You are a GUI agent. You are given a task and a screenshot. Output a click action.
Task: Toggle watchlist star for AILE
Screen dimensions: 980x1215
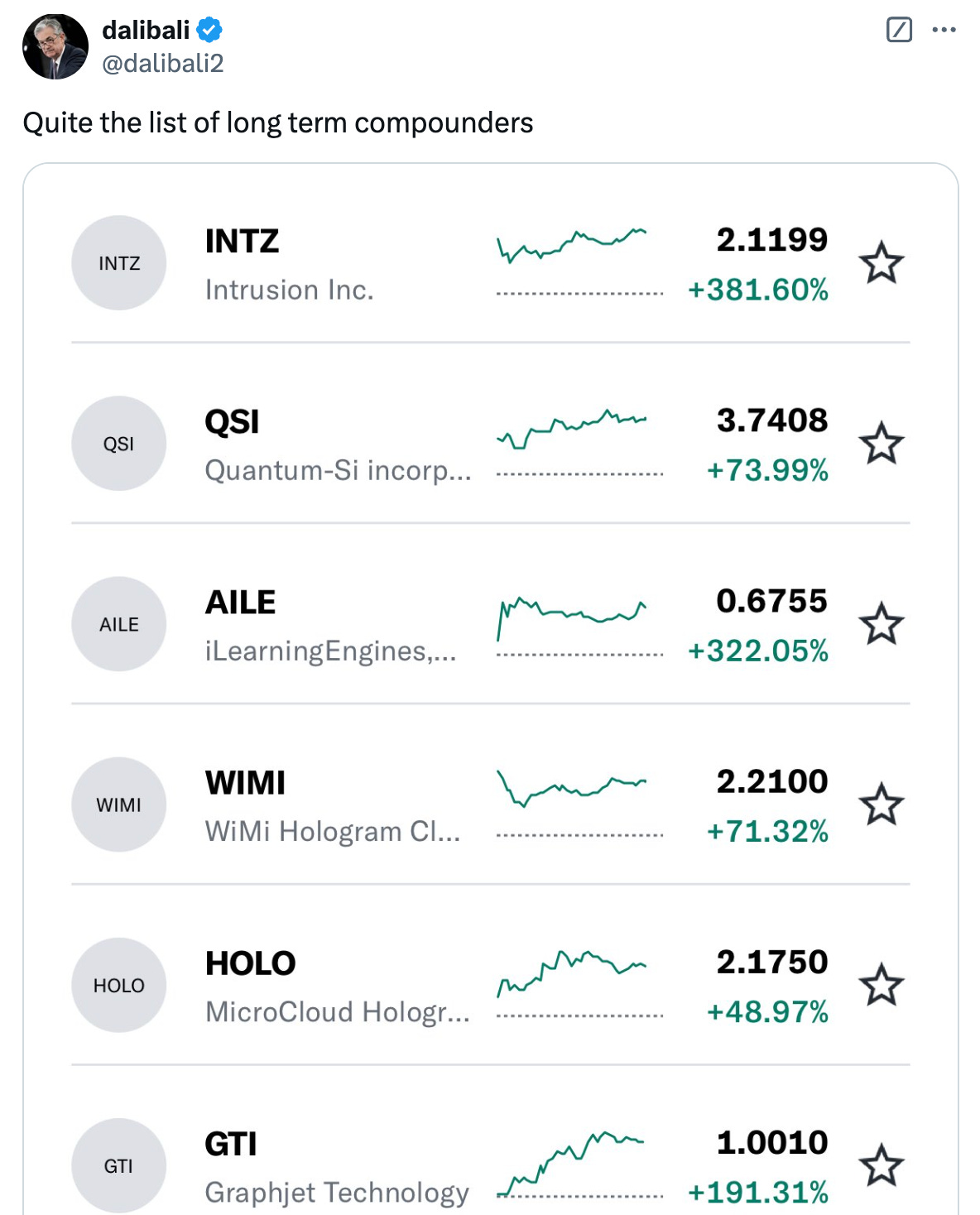coord(882,624)
